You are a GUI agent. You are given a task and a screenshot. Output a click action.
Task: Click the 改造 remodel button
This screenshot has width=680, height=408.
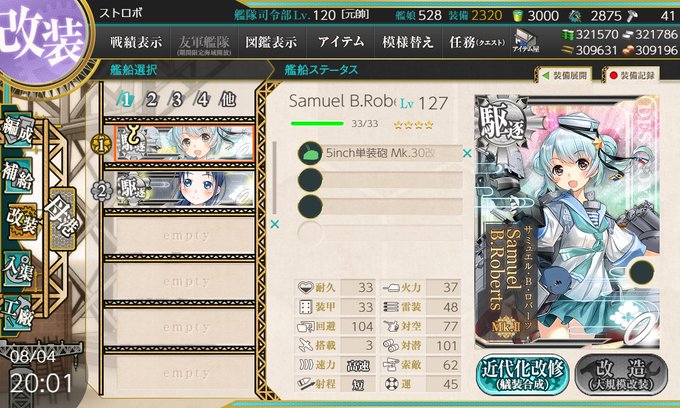[621, 375]
